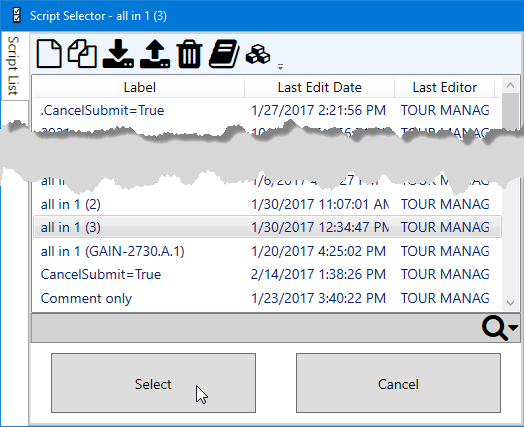This screenshot has height=427, width=524.
Task: Sort by Last Editor column header
Action: (x=444, y=87)
